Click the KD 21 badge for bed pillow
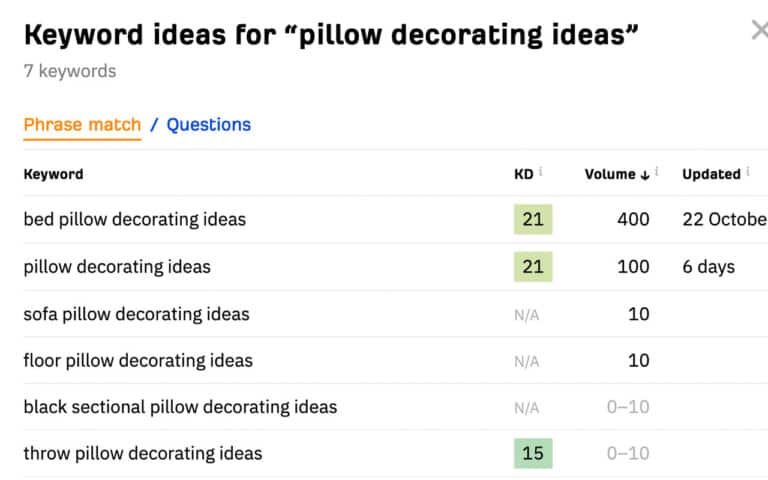The image size is (768, 480). point(532,220)
